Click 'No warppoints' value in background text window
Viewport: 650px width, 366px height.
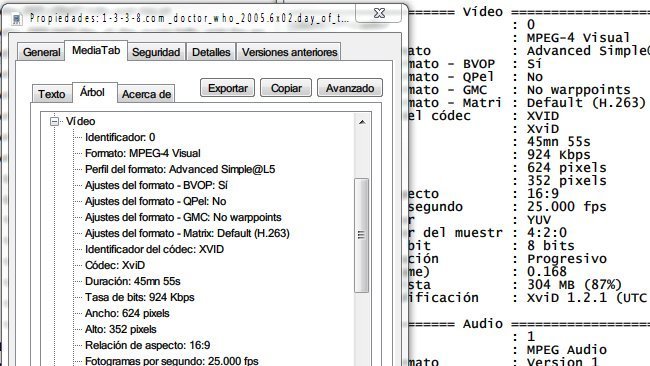579,90
